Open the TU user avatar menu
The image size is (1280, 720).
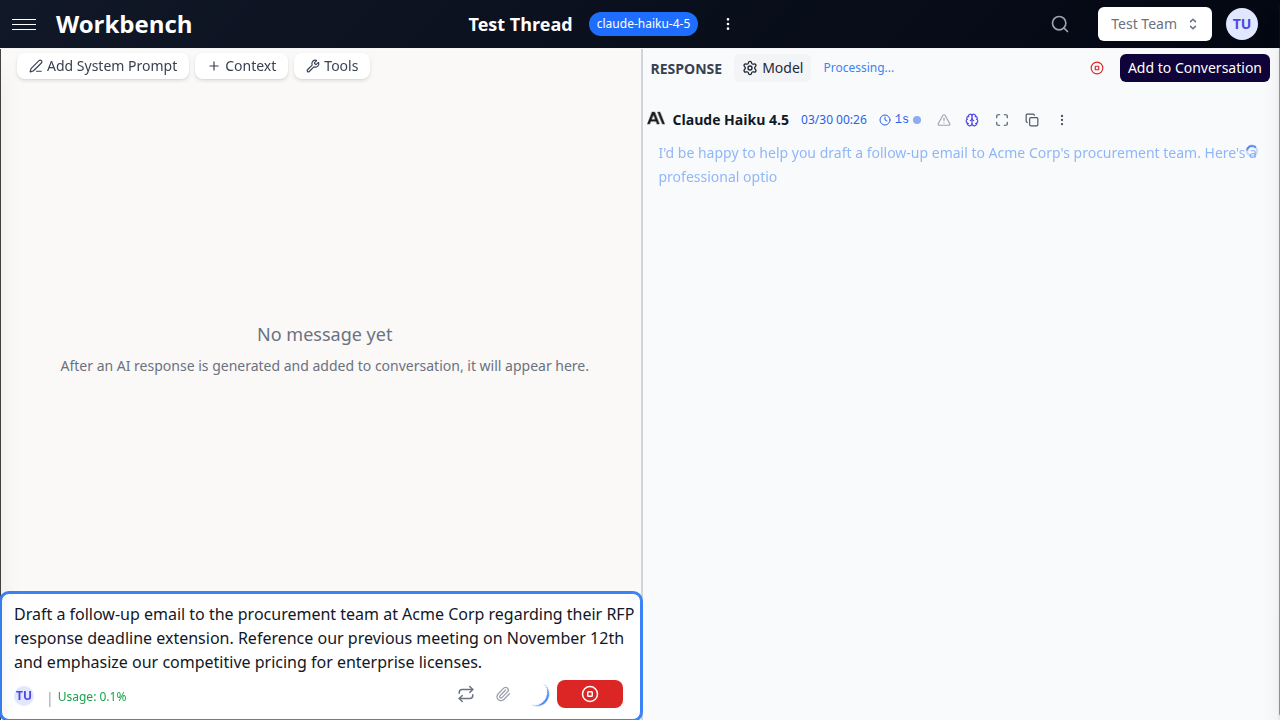(x=1242, y=24)
